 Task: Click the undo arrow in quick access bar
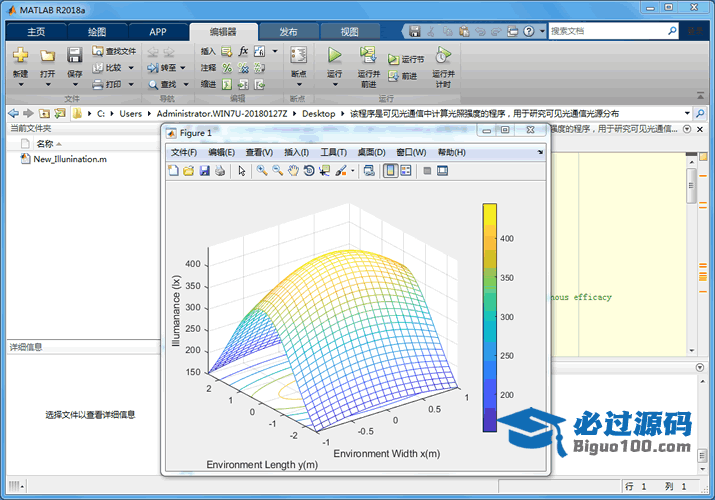480,31
